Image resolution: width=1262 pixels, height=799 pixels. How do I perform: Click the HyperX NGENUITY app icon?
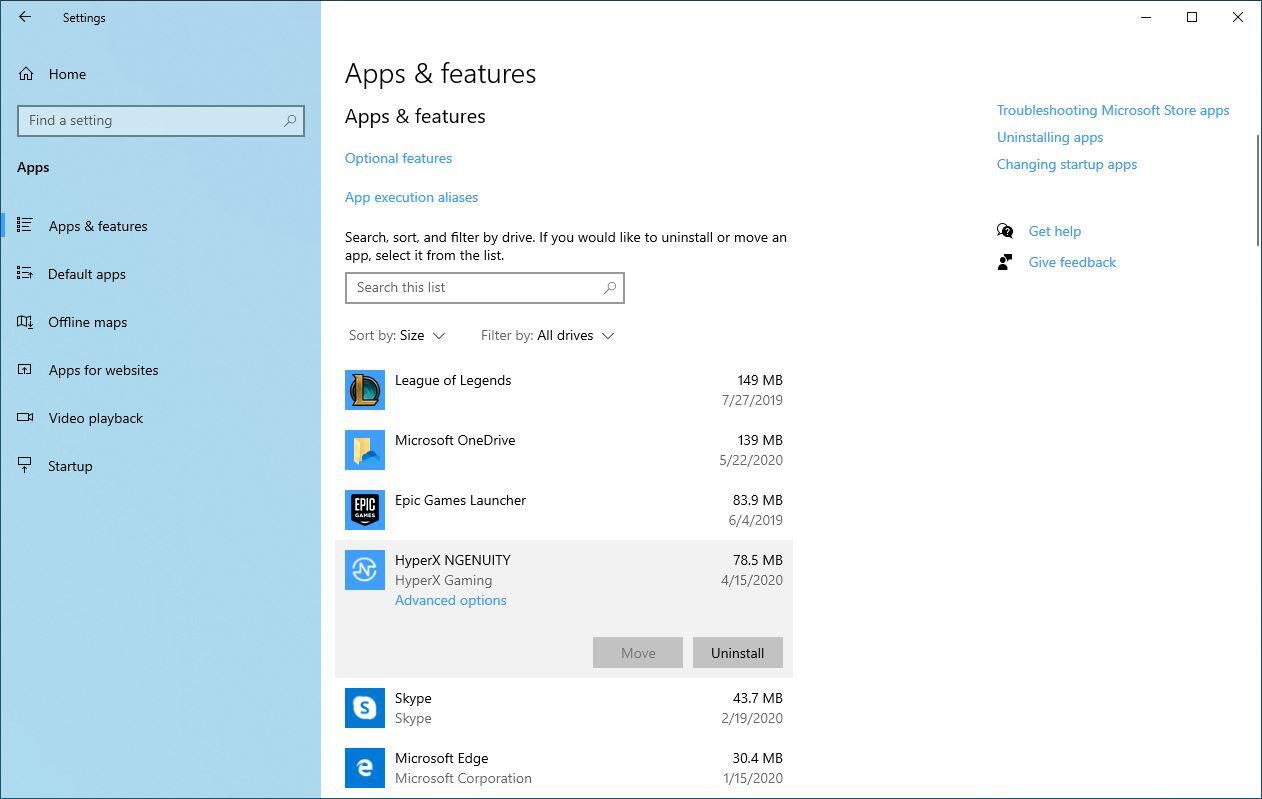click(365, 570)
